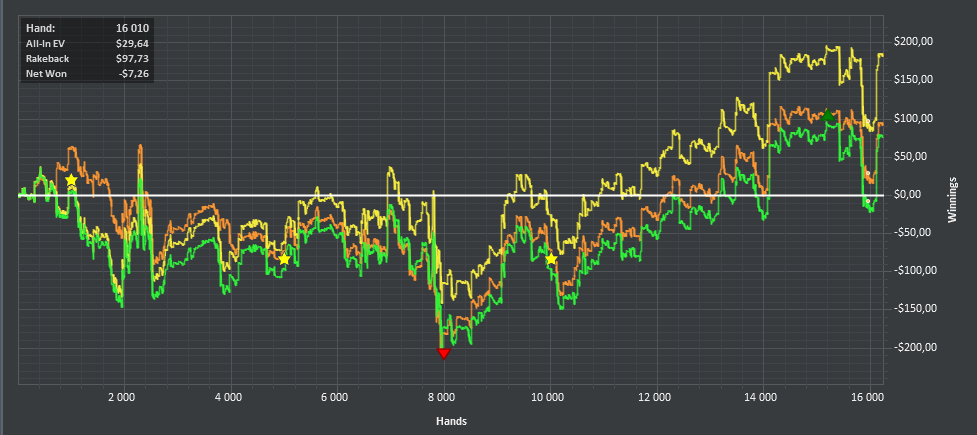This screenshot has width=977, height=435.
Task: Click the white circle marker on yellow line
Action: click(867, 121)
